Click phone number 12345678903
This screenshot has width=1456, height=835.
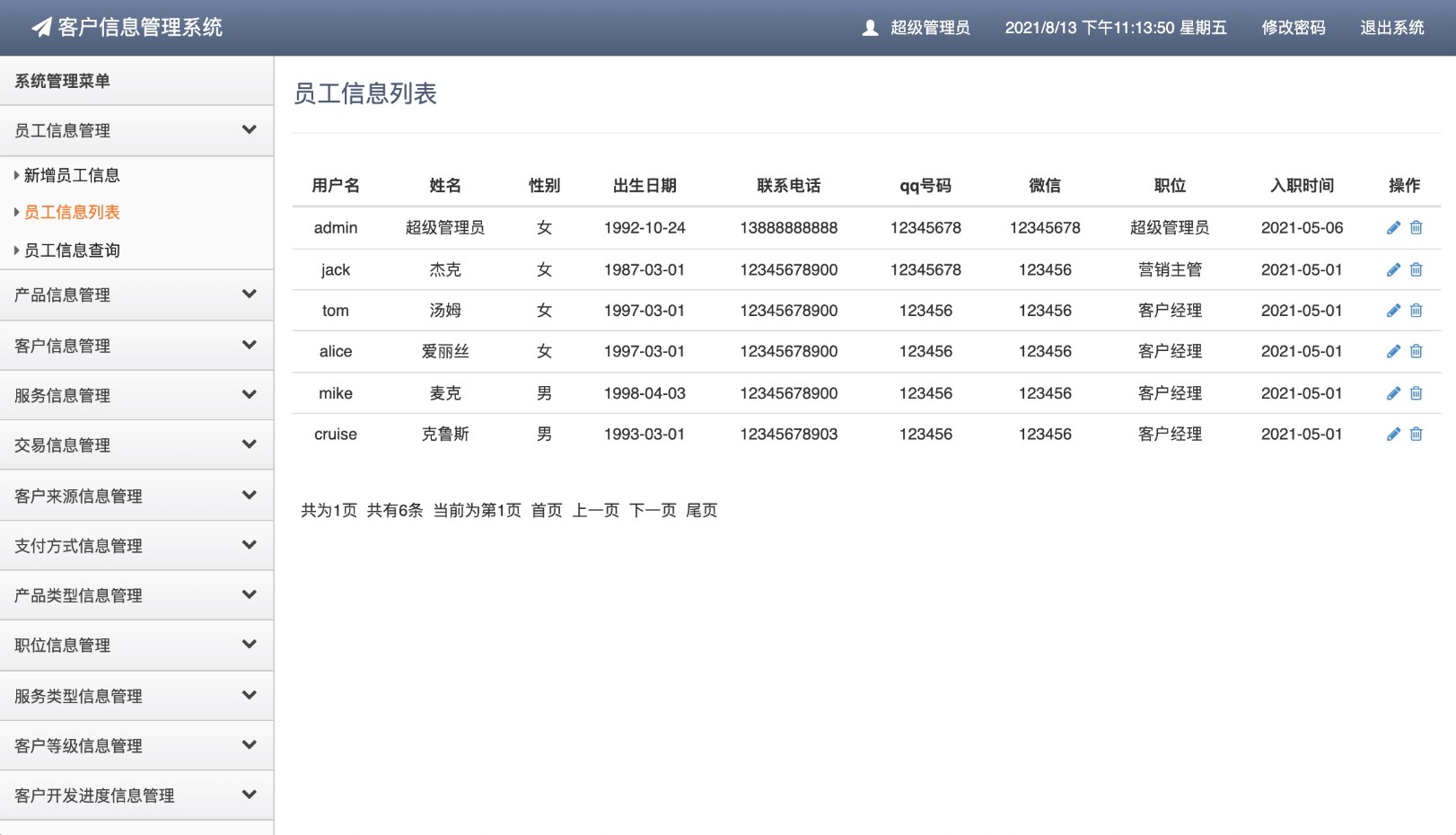tap(789, 435)
